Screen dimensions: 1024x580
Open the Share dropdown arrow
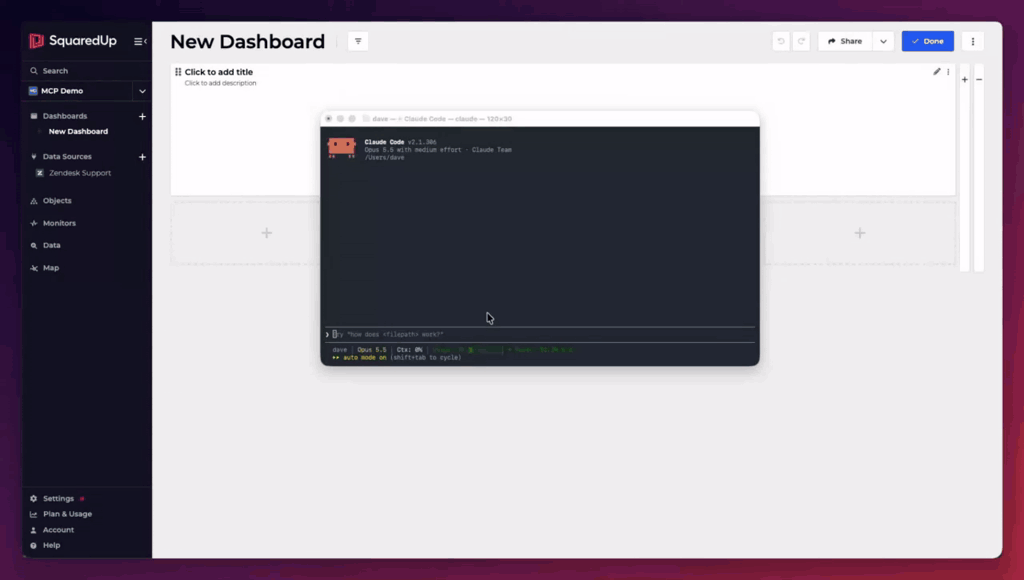(884, 41)
